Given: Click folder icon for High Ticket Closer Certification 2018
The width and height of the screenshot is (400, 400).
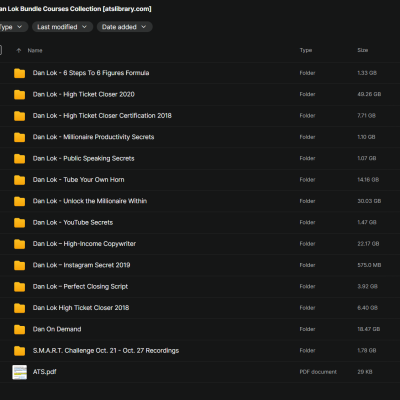Looking at the screenshot, I should [20, 116].
